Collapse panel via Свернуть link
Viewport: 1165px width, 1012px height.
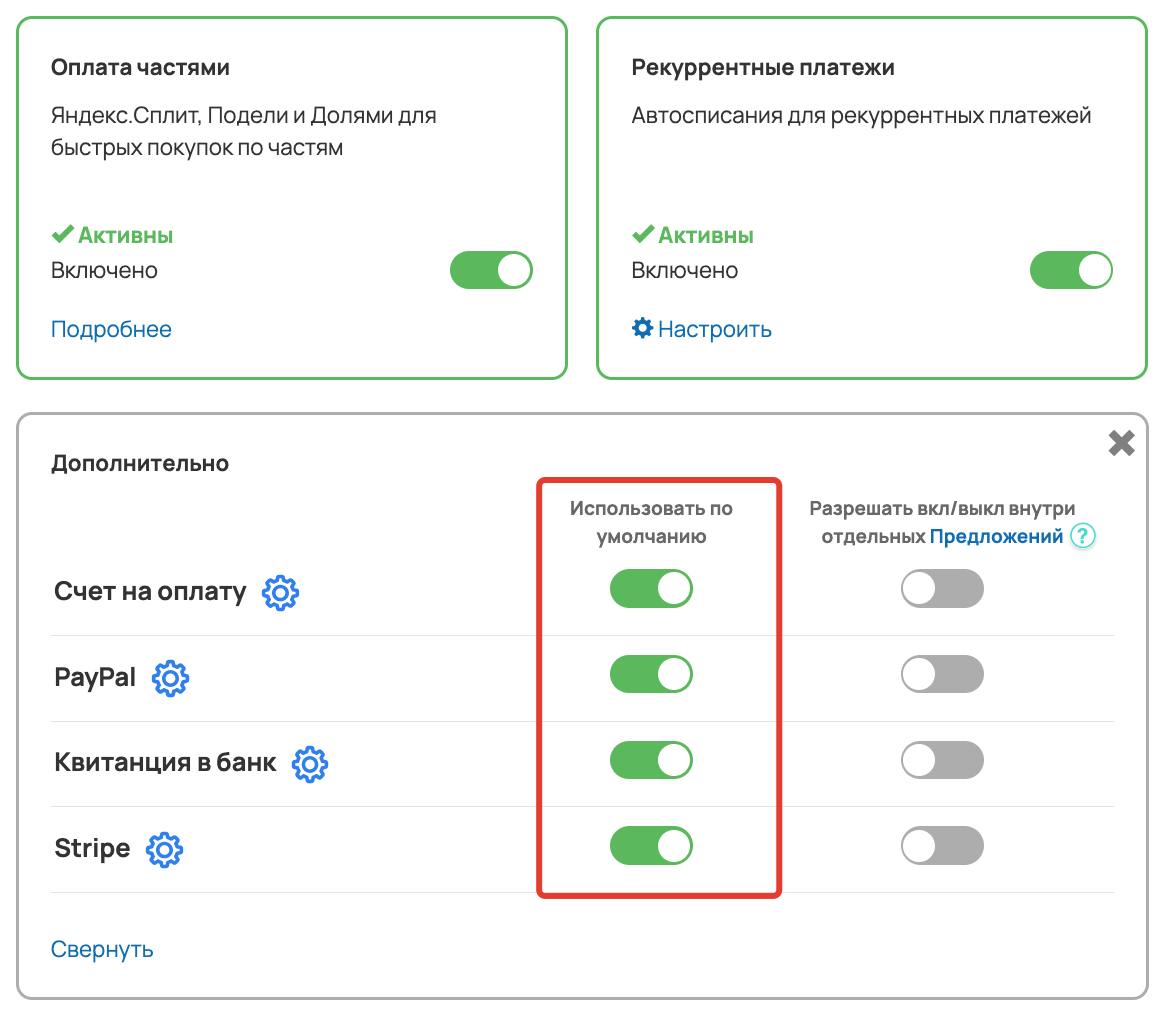pos(102,949)
